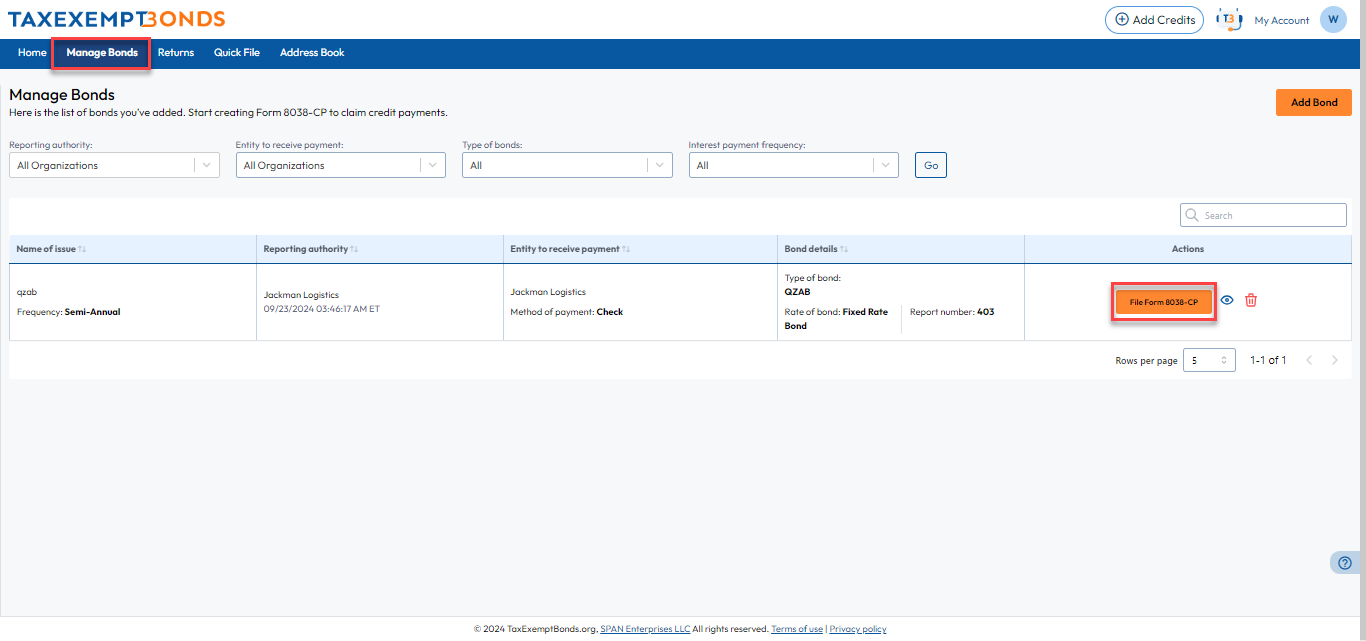Click the Add Bond button

1314,102
